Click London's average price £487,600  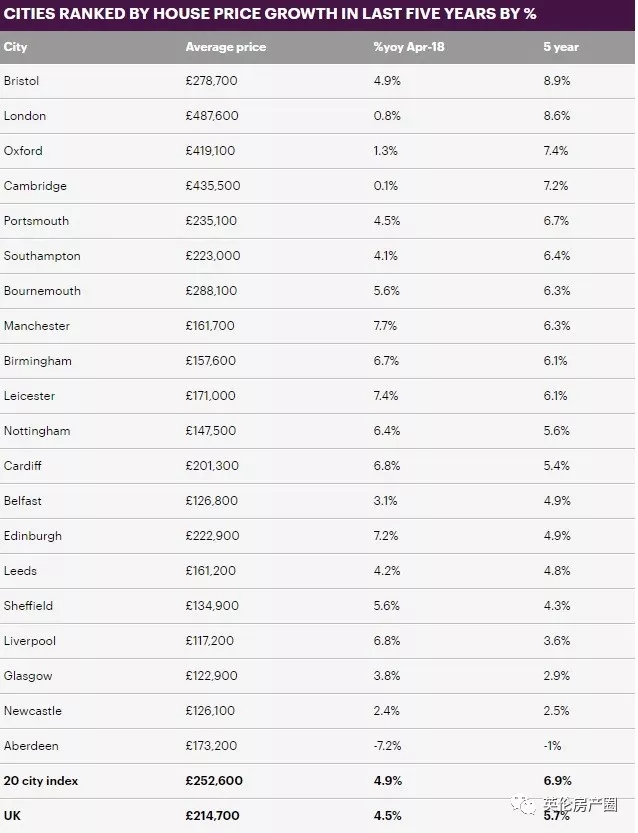coord(212,116)
